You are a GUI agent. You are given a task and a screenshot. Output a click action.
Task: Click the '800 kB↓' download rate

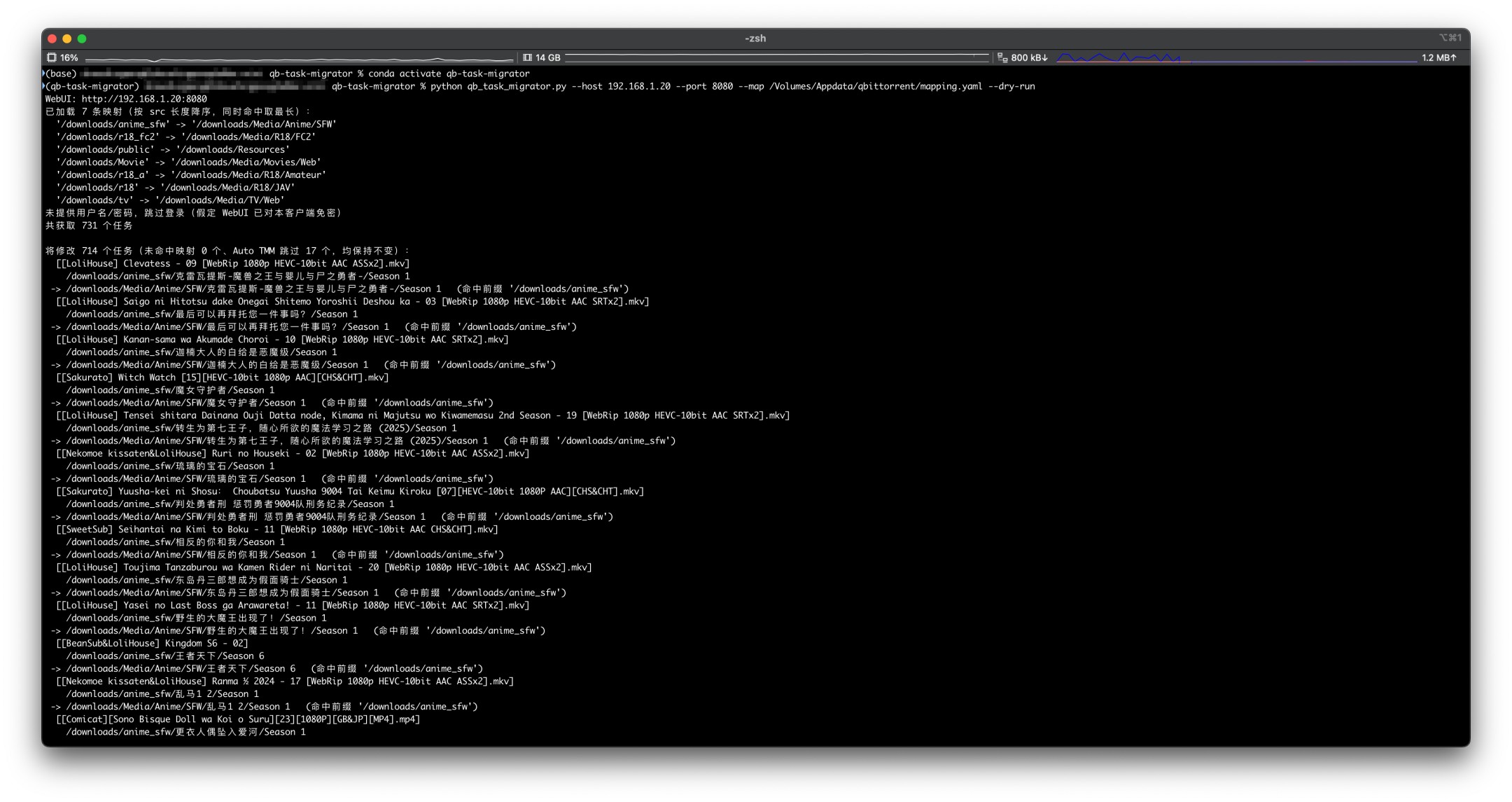coord(1029,57)
